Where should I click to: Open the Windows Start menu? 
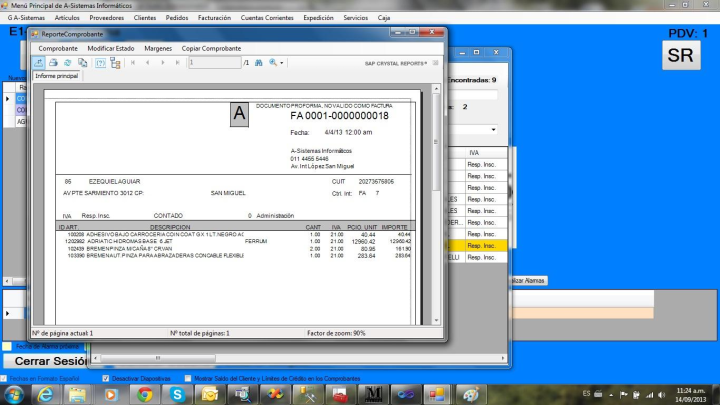click(14, 395)
